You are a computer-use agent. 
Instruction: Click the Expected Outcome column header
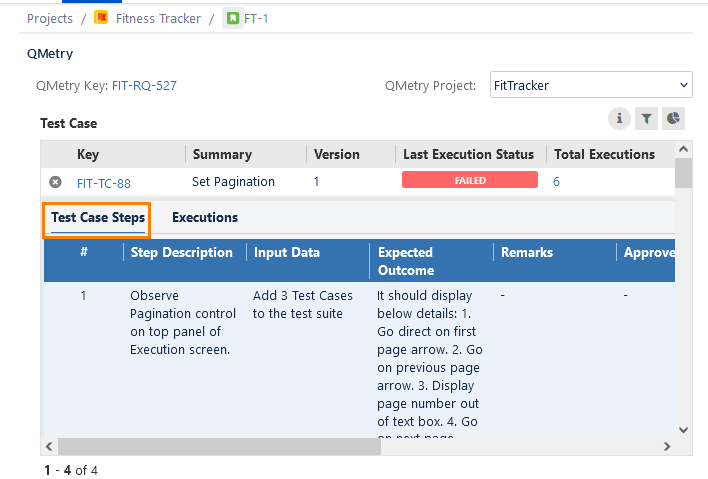(406, 261)
